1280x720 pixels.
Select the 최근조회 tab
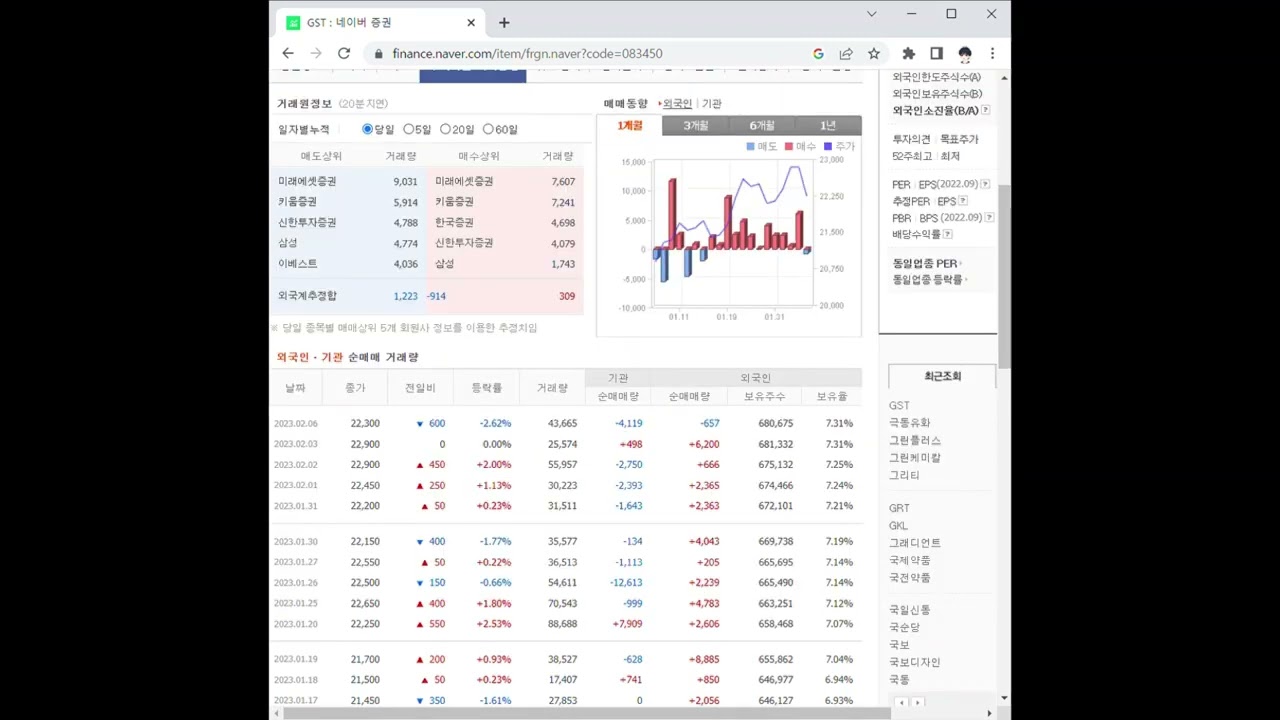click(942, 376)
